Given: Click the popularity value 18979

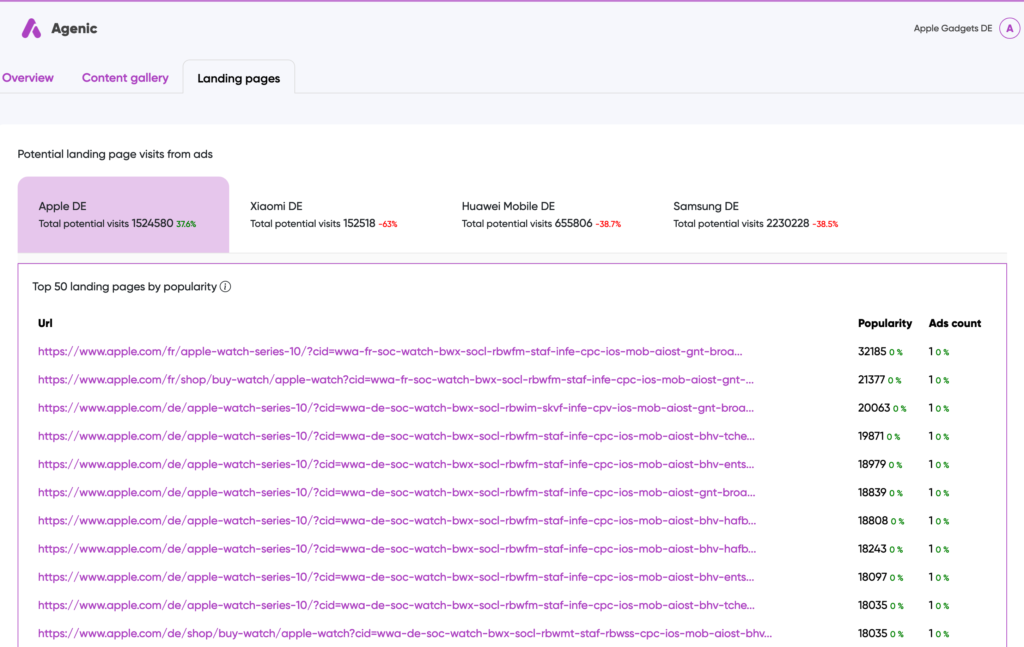Looking at the screenshot, I should (872, 464).
